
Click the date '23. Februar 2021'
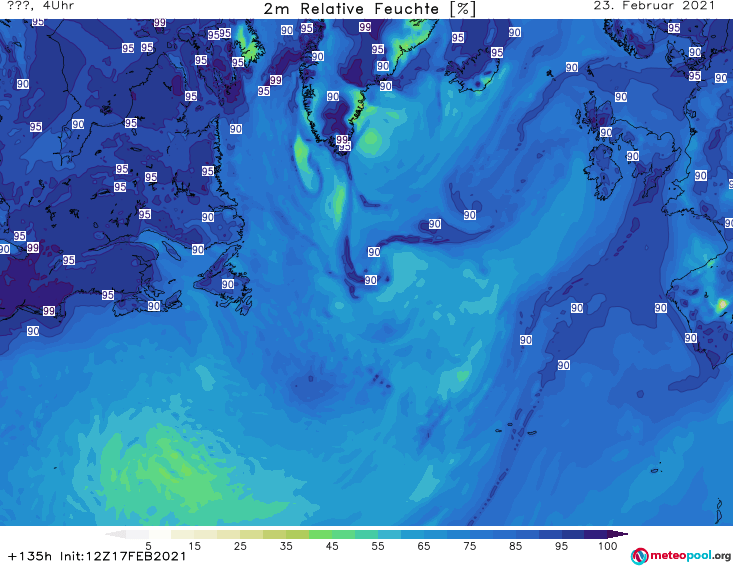[654, 6]
